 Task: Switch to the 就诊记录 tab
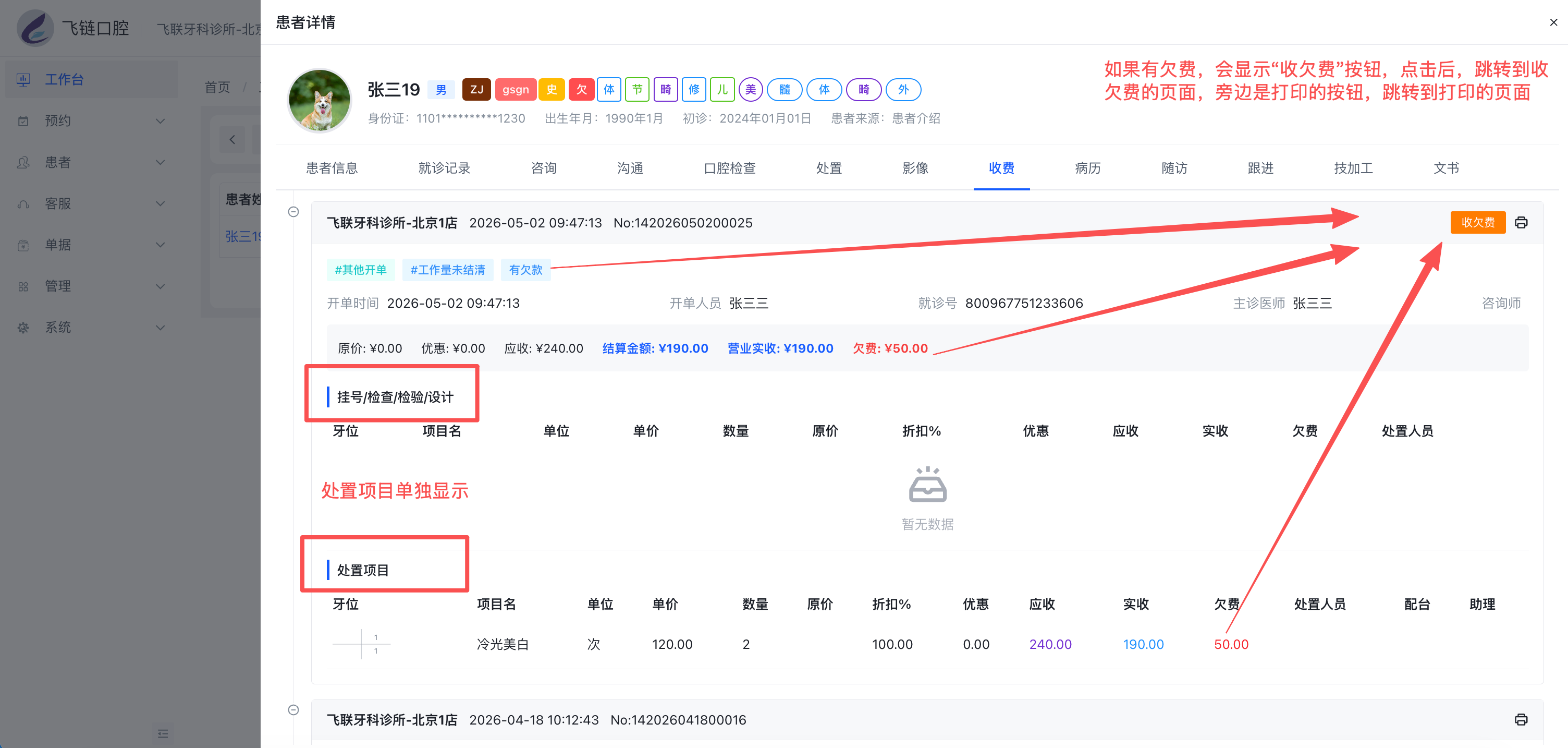point(444,168)
